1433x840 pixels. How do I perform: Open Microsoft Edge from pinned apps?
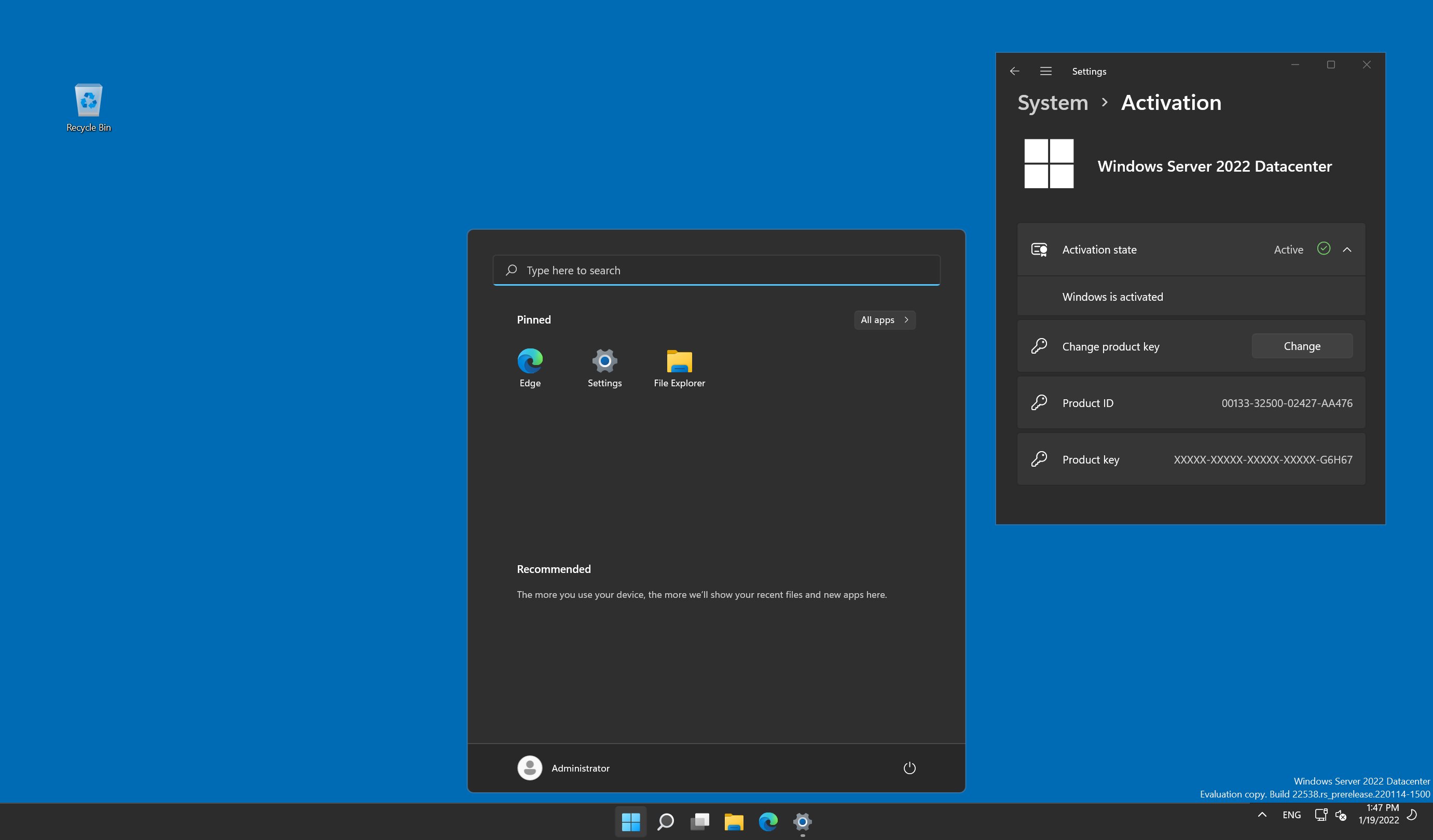point(530,361)
